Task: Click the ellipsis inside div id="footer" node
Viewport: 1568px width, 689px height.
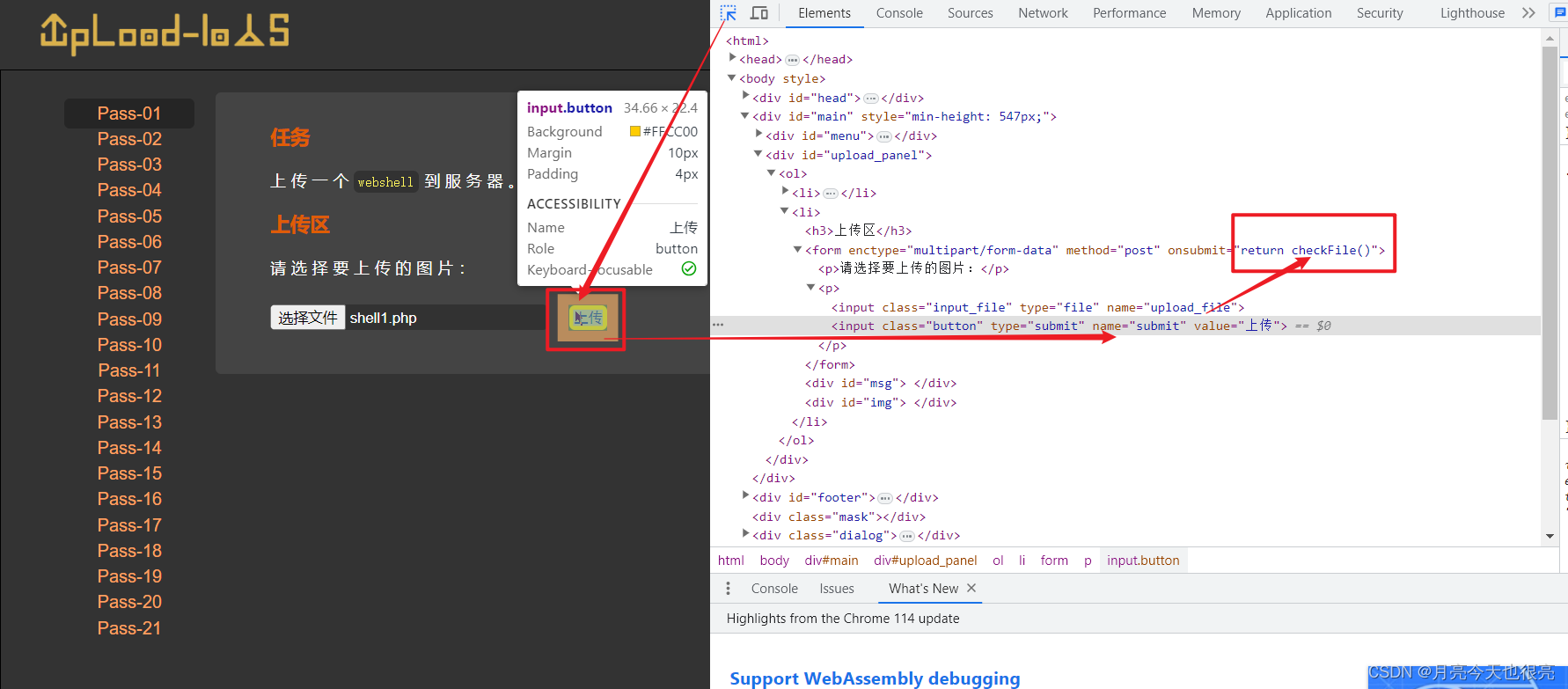Action: point(885,498)
